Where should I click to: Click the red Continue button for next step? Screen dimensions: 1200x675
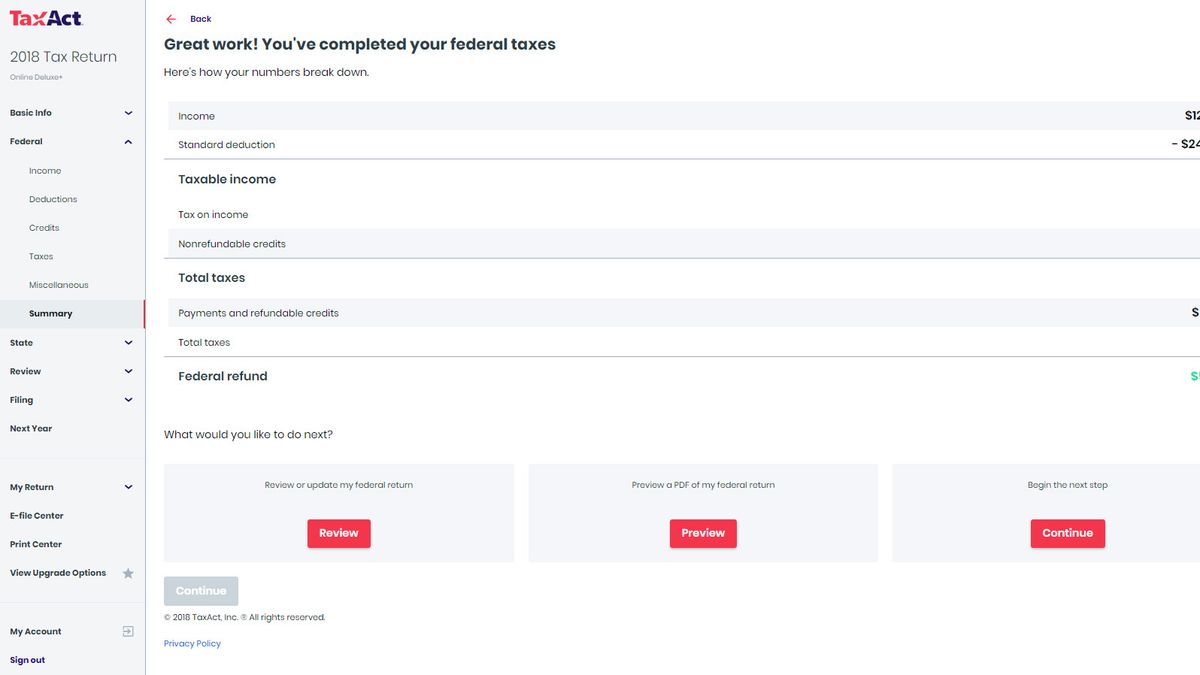[x=1068, y=533]
